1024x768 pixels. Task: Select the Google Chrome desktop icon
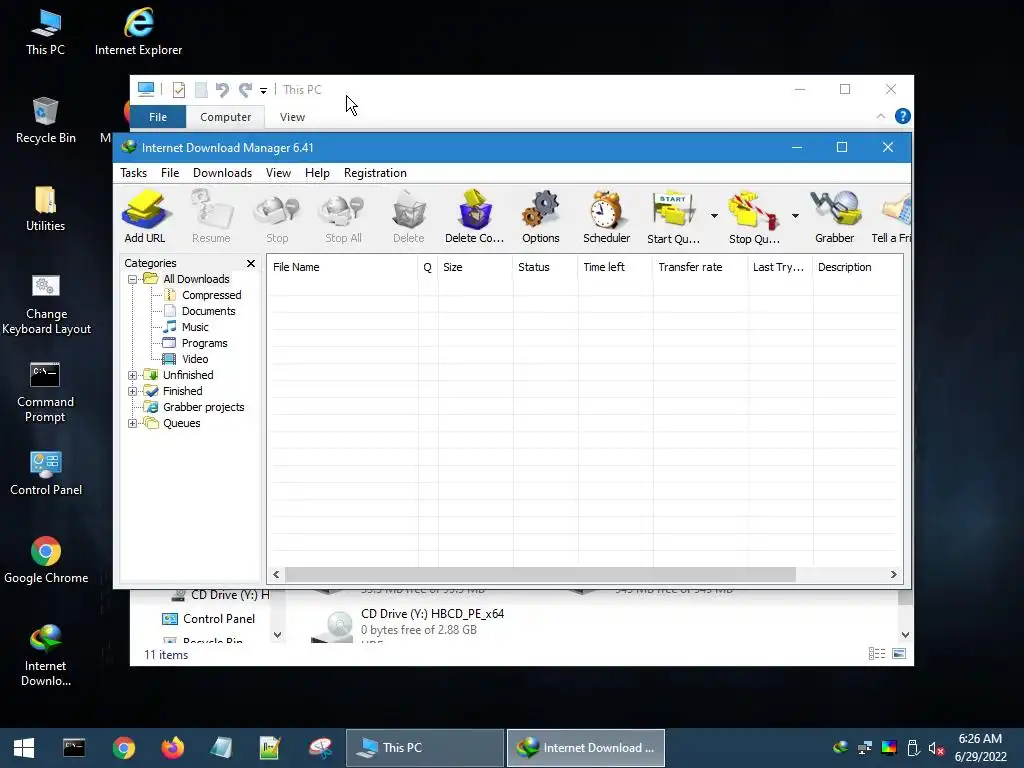click(x=46, y=560)
